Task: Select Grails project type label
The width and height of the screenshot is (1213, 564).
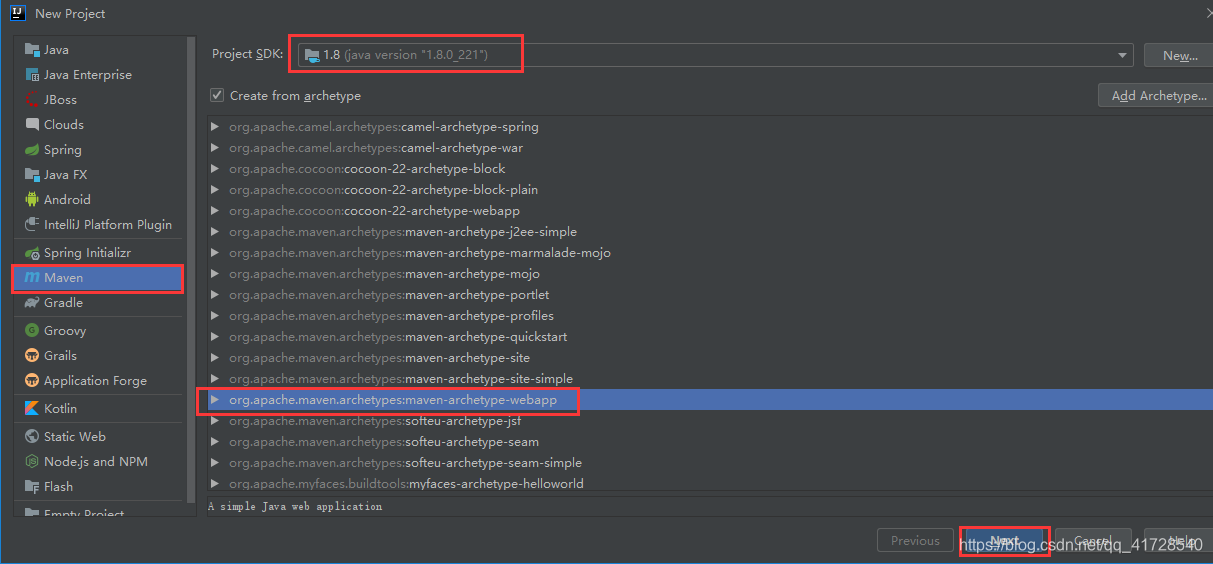Action: (60, 355)
